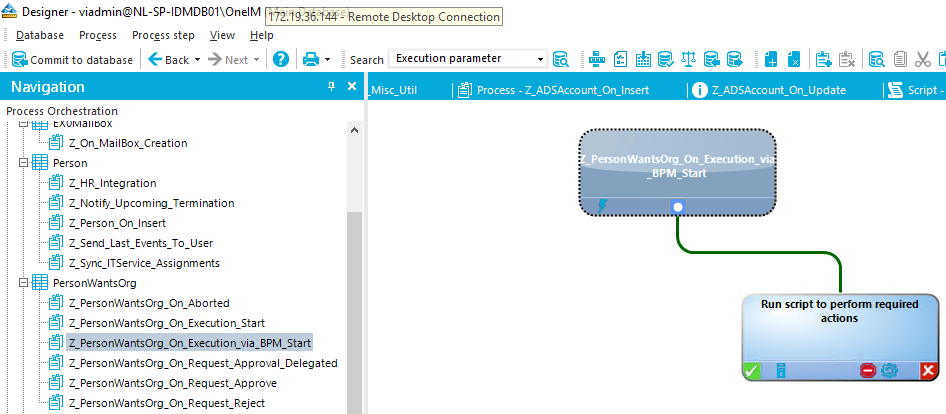Click the printer icon in toolbar
The height and width of the screenshot is (414, 946).
click(x=311, y=59)
